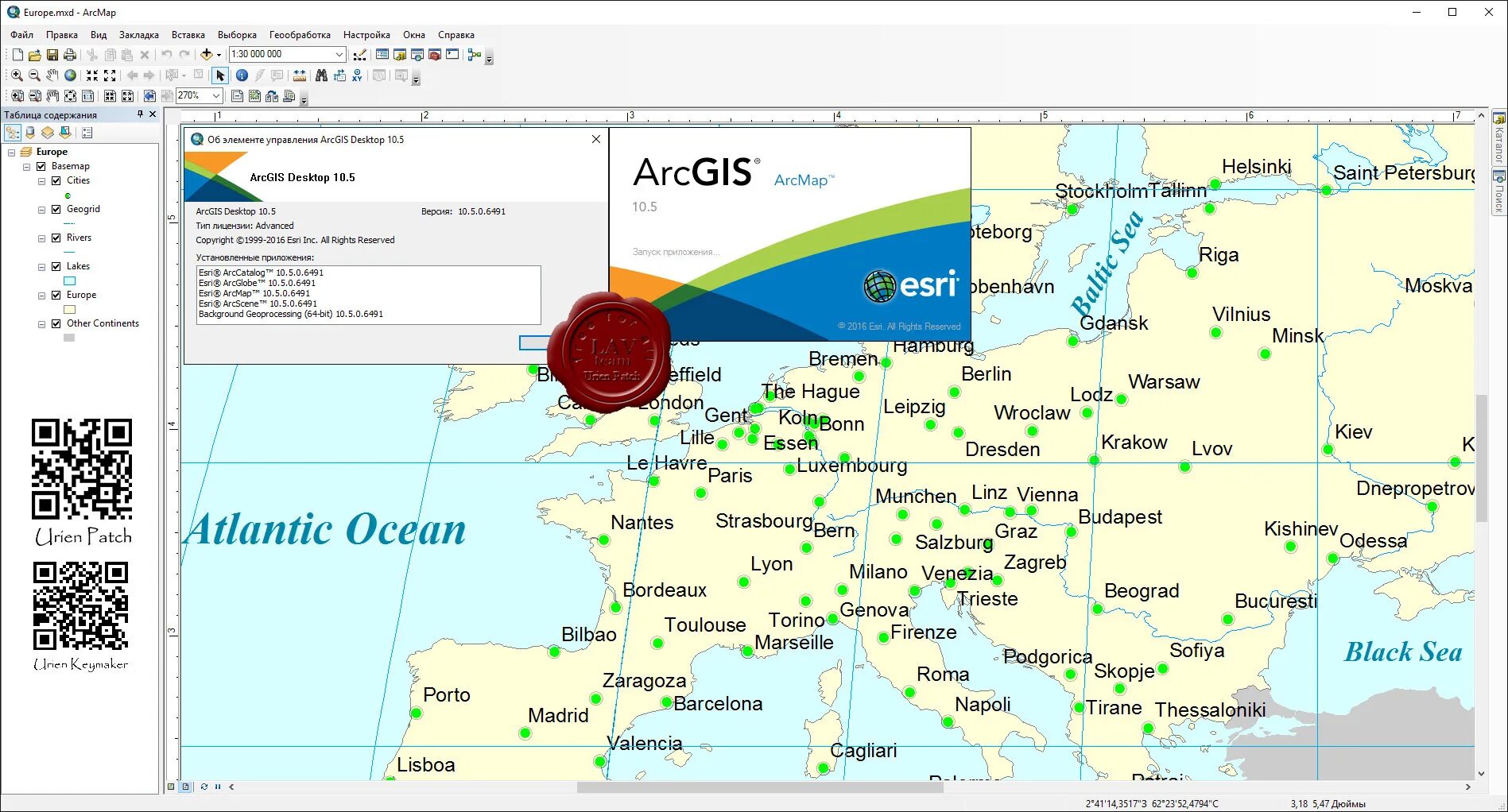Screen dimensions: 1508x812
Task: Open a map document with the folder icon
Action: point(34,55)
